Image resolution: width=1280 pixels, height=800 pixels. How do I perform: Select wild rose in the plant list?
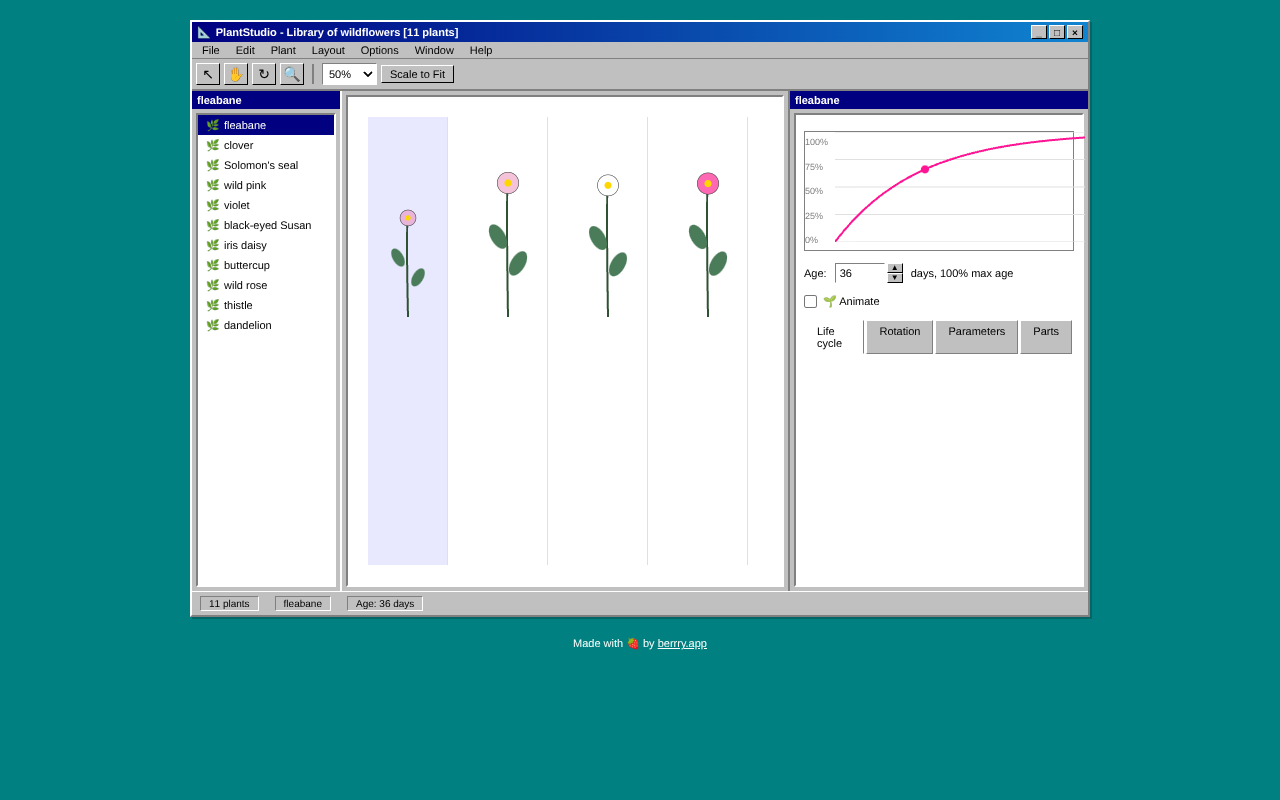pyautogui.click(x=245, y=284)
